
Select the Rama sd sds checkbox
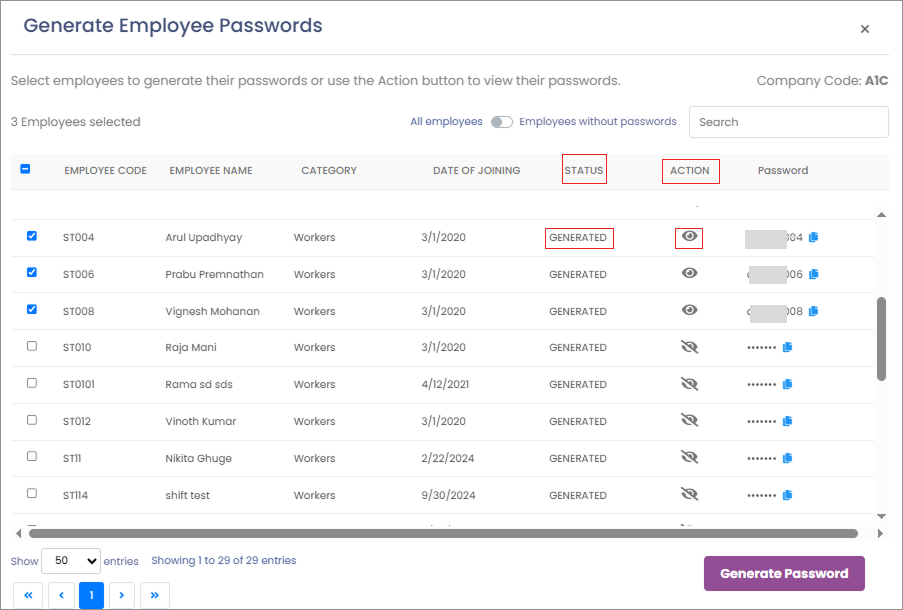coord(32,383)
